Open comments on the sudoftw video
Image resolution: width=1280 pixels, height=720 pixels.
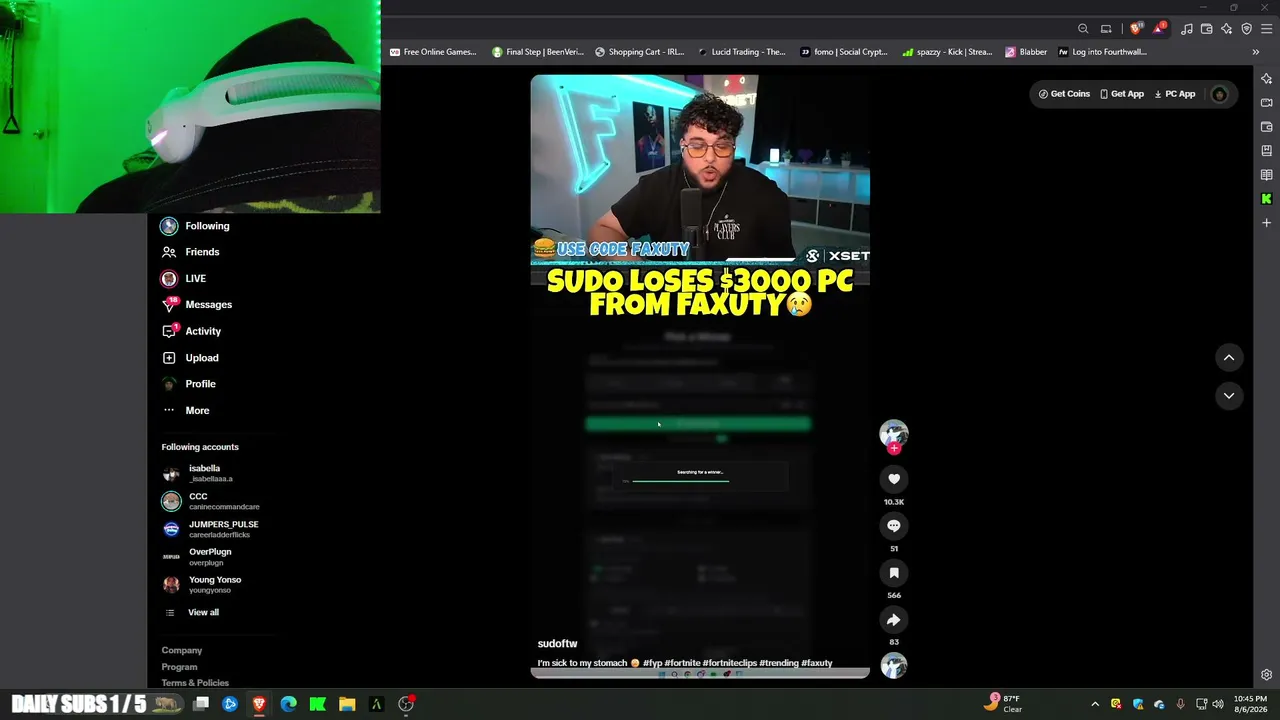pos(894,526)
